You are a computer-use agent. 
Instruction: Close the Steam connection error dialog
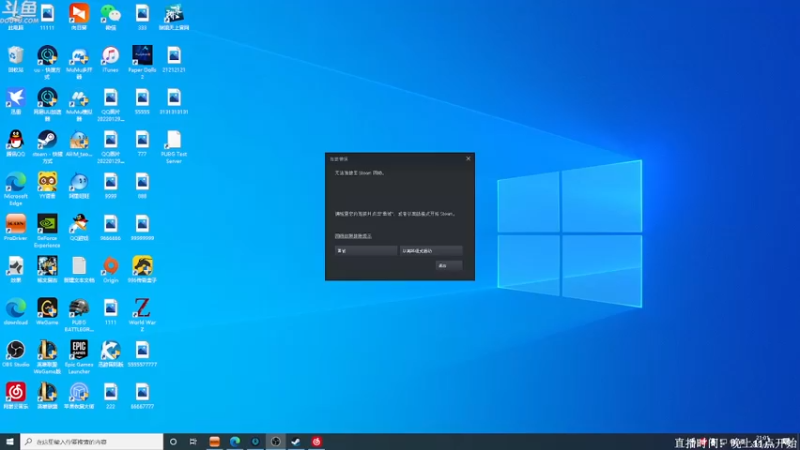click(468, 159)
